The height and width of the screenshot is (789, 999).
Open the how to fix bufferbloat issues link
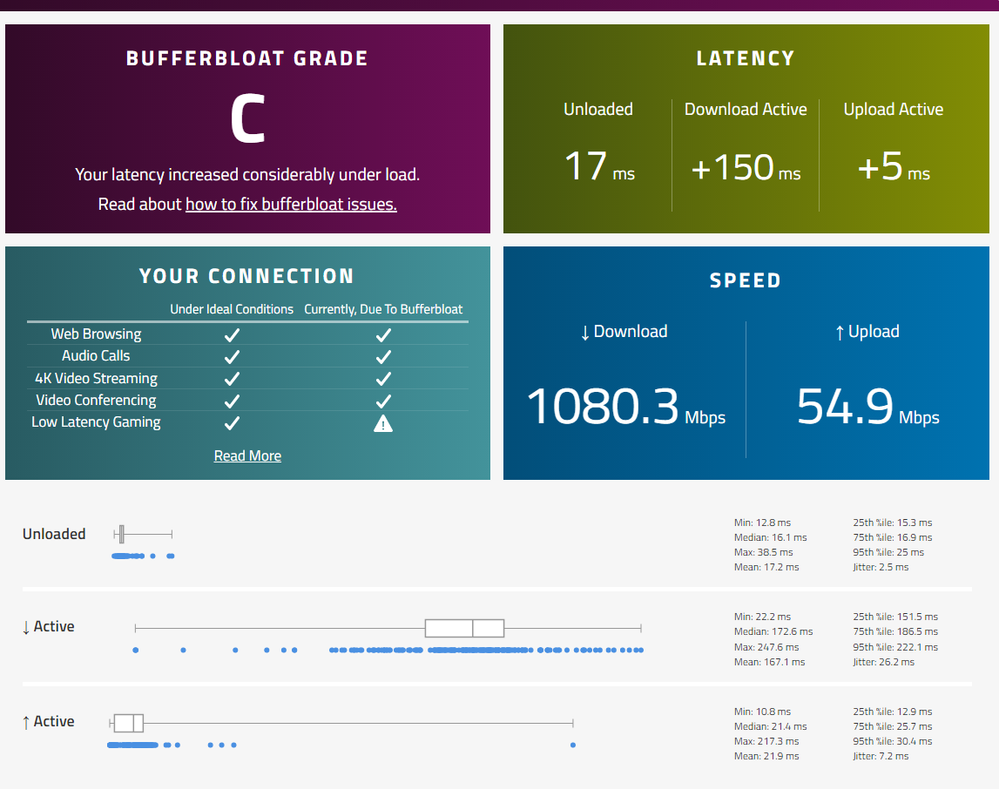coord(291,204)
